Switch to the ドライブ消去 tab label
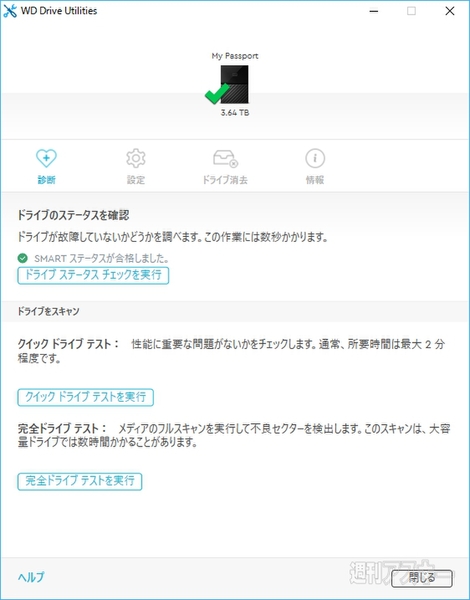This screenshot has height=600, width=470. click(x=225, y=180)
